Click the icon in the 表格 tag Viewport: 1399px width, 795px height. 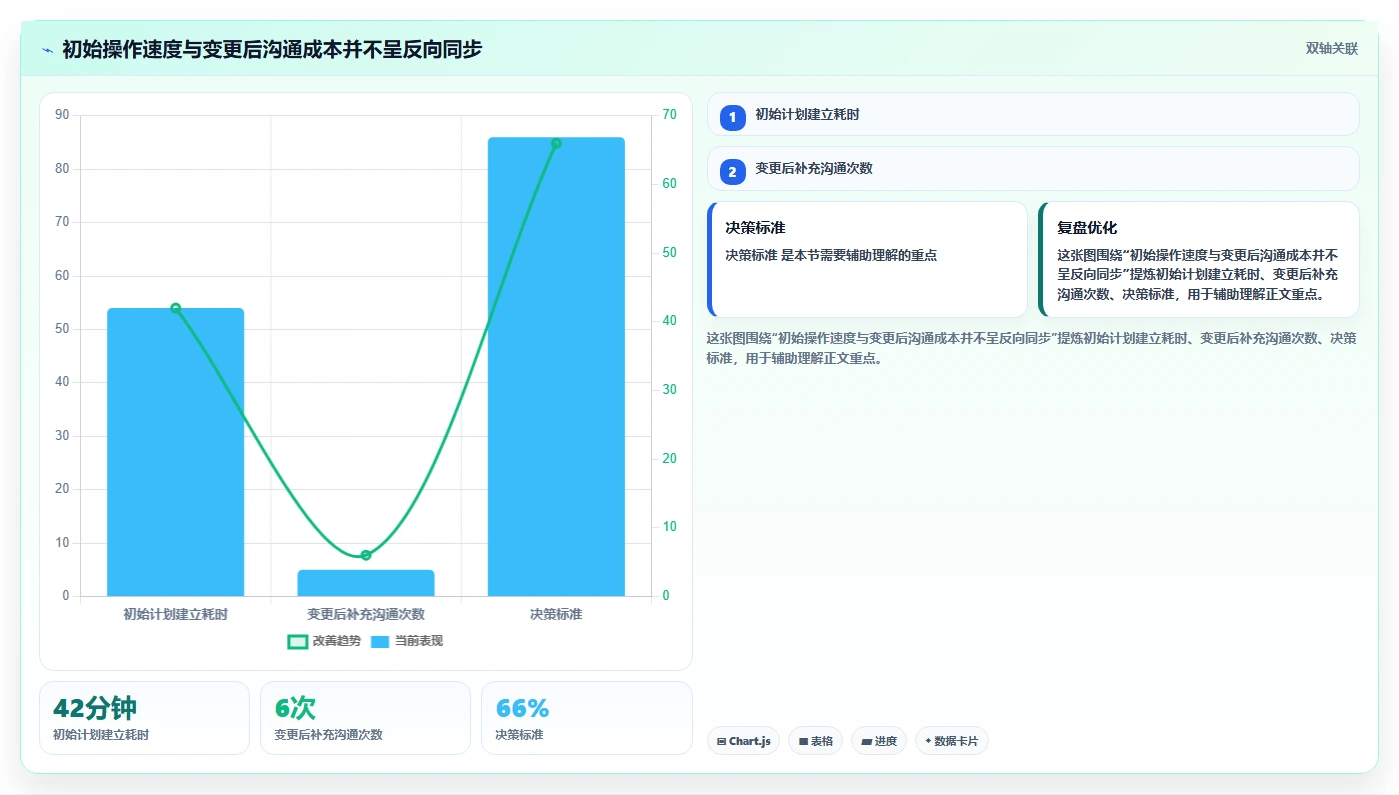point(803,742)
